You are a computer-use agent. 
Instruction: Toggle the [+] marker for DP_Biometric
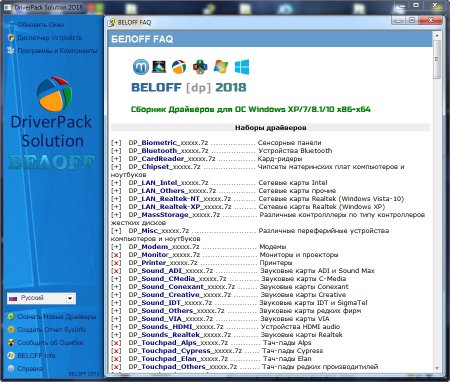click(x=116, y=143)
